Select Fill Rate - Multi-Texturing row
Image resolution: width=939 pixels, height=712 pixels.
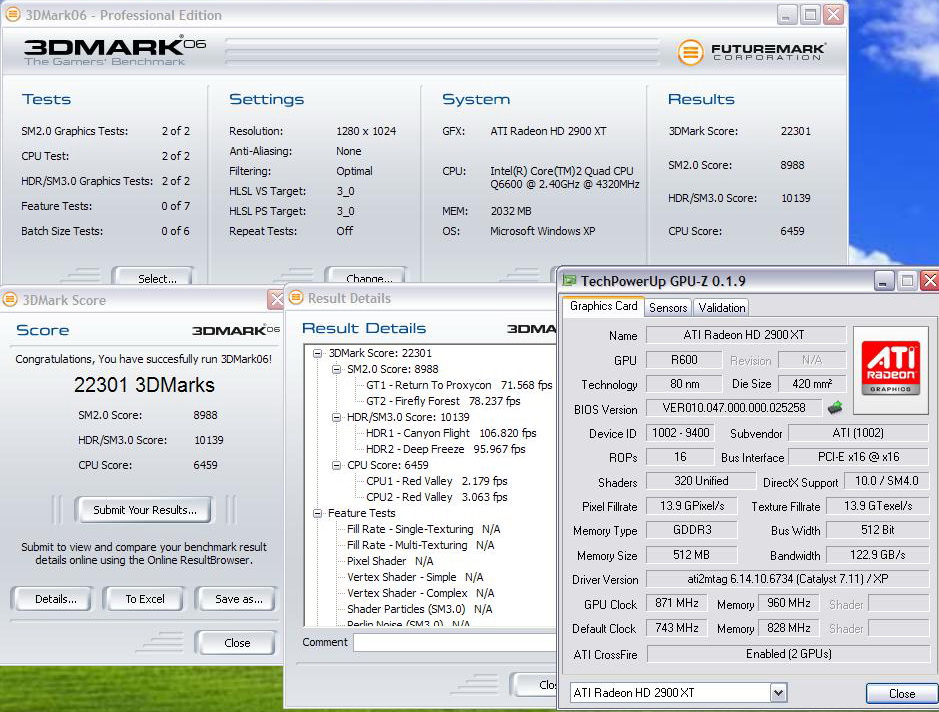tap(420, 546)
